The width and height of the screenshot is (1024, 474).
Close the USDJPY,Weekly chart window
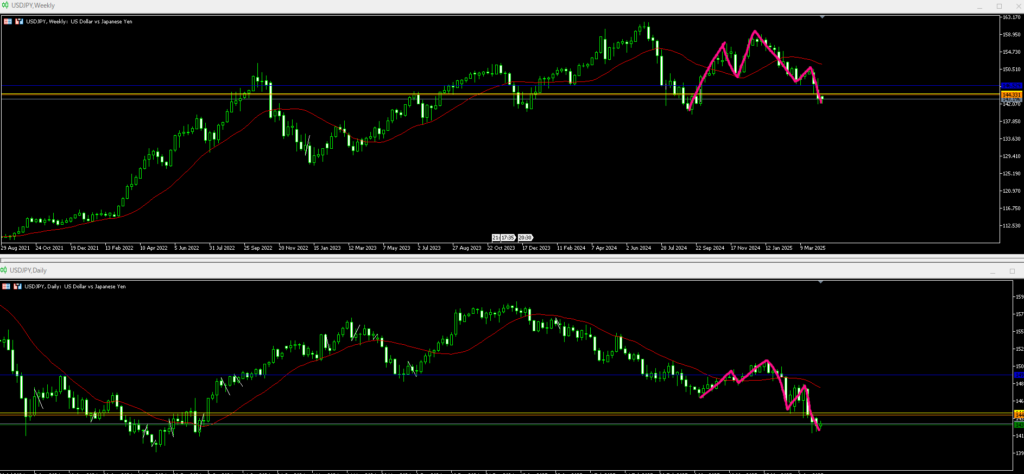click(x=1017, y=6)
